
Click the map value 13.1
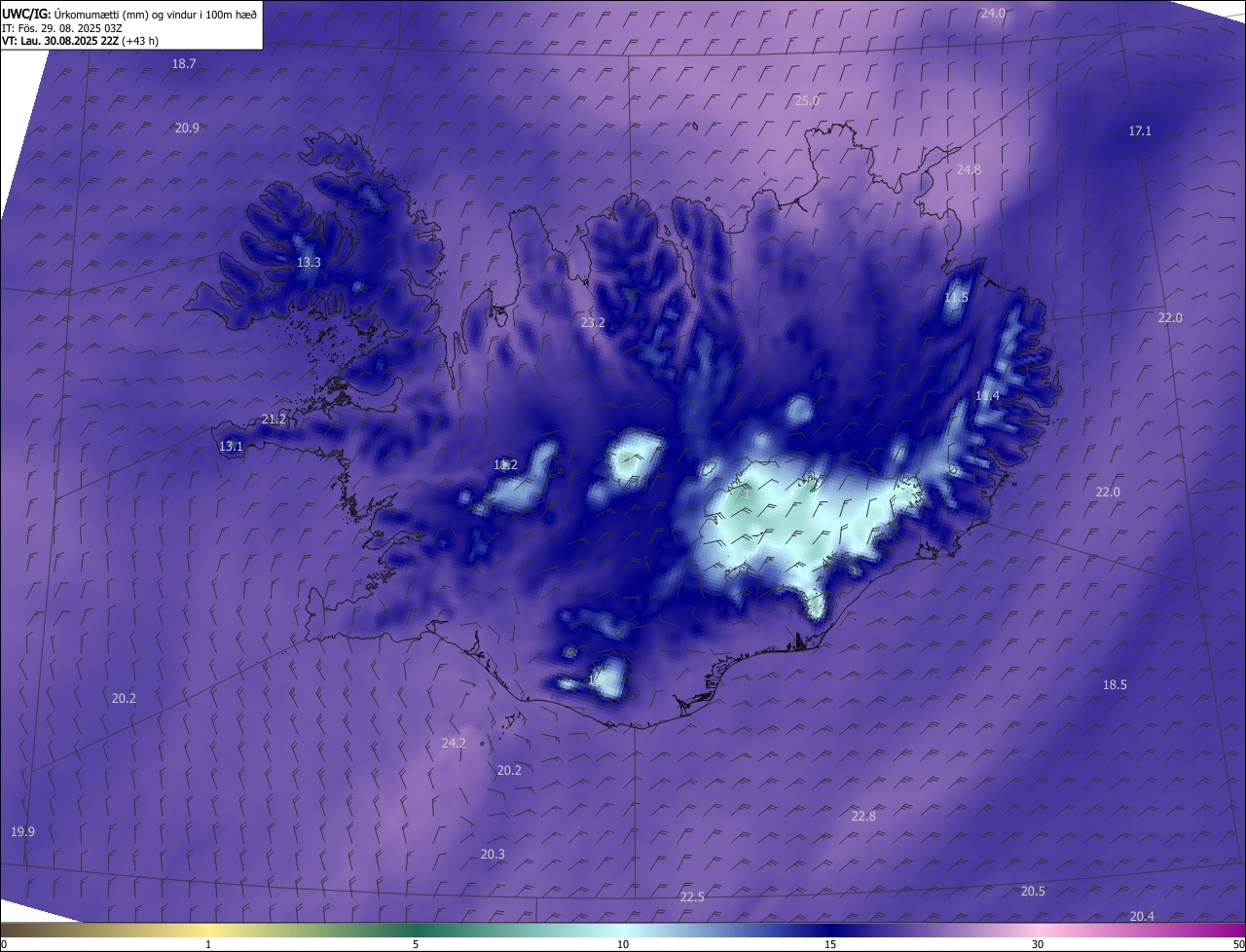pos(231,446)
